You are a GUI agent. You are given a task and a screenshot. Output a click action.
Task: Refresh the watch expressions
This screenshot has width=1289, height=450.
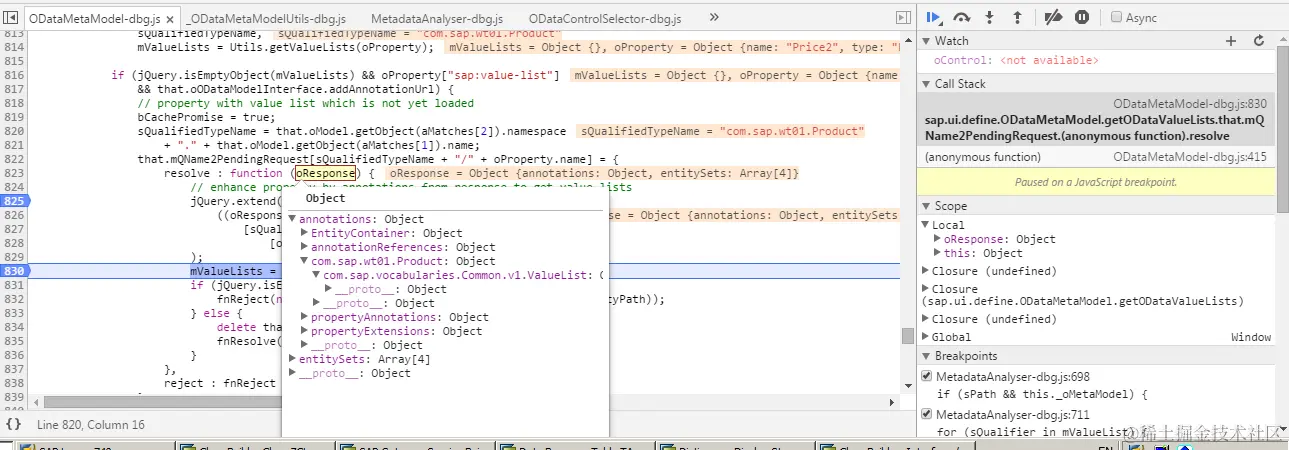pos(1259,41)
